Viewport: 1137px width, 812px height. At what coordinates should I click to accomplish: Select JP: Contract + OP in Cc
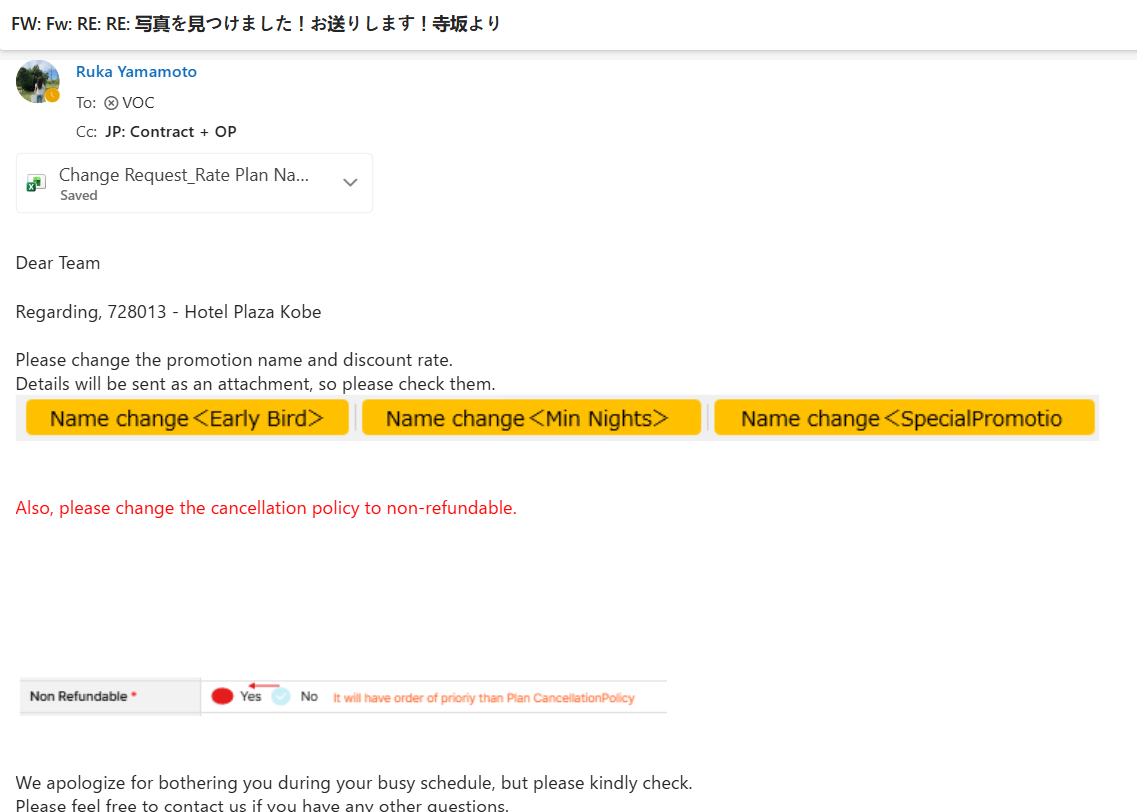point(170,132)
